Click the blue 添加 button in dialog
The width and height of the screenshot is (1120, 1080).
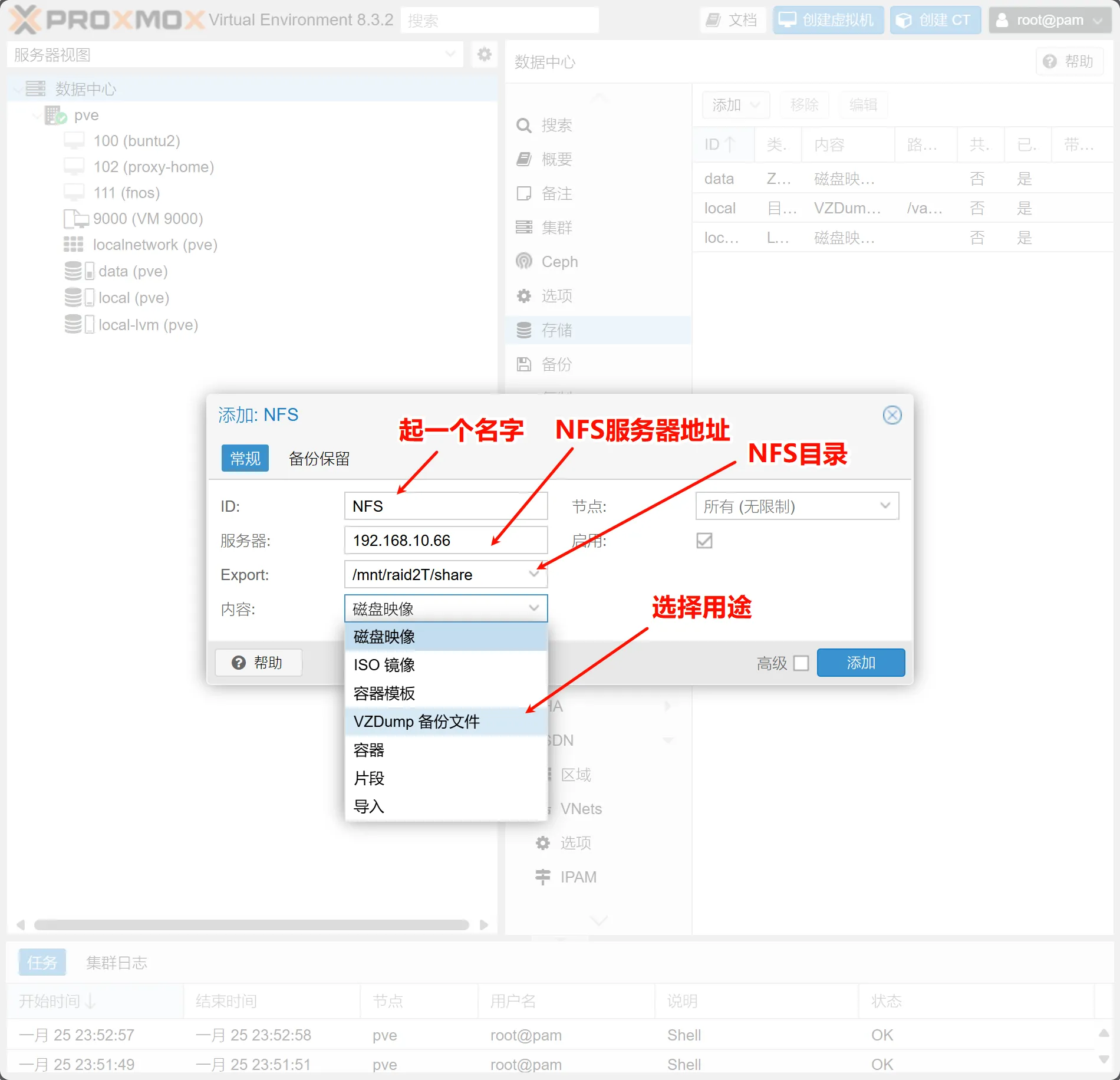point(860,663)
